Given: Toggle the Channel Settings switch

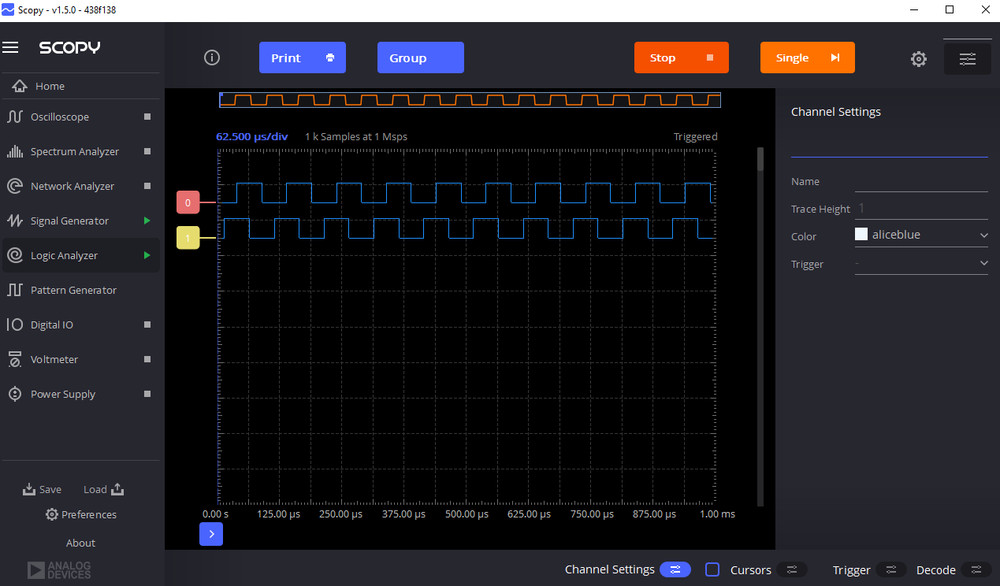Looking at the screenshot, I should coord(675,569).
